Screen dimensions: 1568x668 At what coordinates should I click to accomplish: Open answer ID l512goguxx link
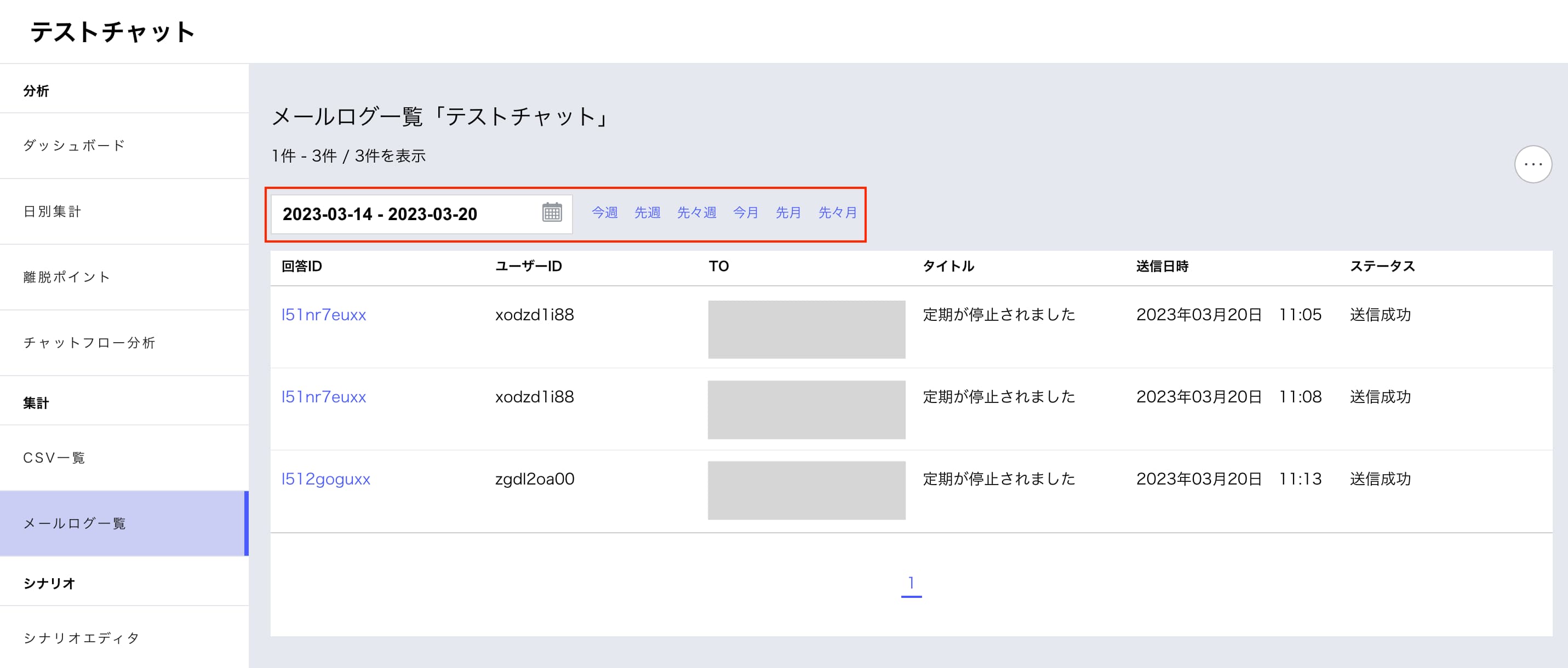click(x=325, y=480)
